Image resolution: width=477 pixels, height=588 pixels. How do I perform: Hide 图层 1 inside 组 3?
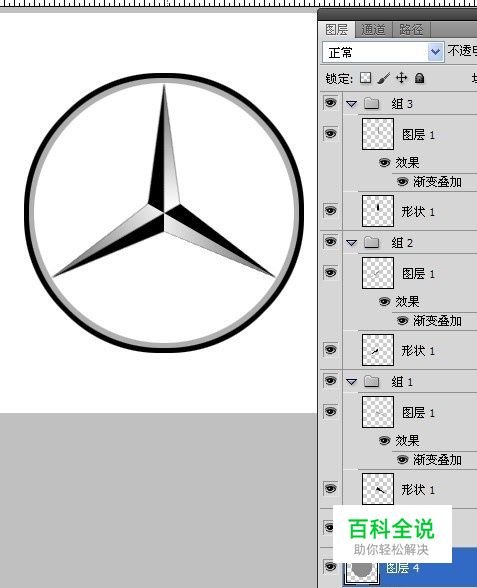330,134
